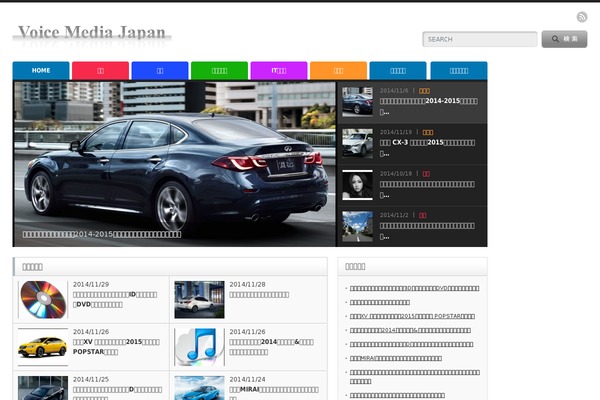Image resolution: width=600 pixels, height=400 pixels.
Task: Open the last navigation tab on the right end
Action: click(459, 70)
